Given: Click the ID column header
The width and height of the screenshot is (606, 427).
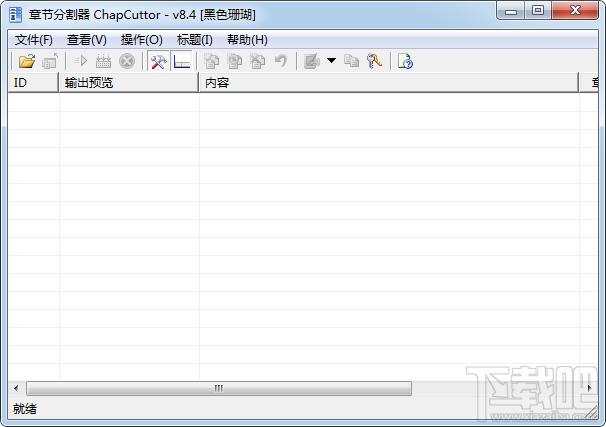Looking at the screenshot, I should click(x=33, y=82).
